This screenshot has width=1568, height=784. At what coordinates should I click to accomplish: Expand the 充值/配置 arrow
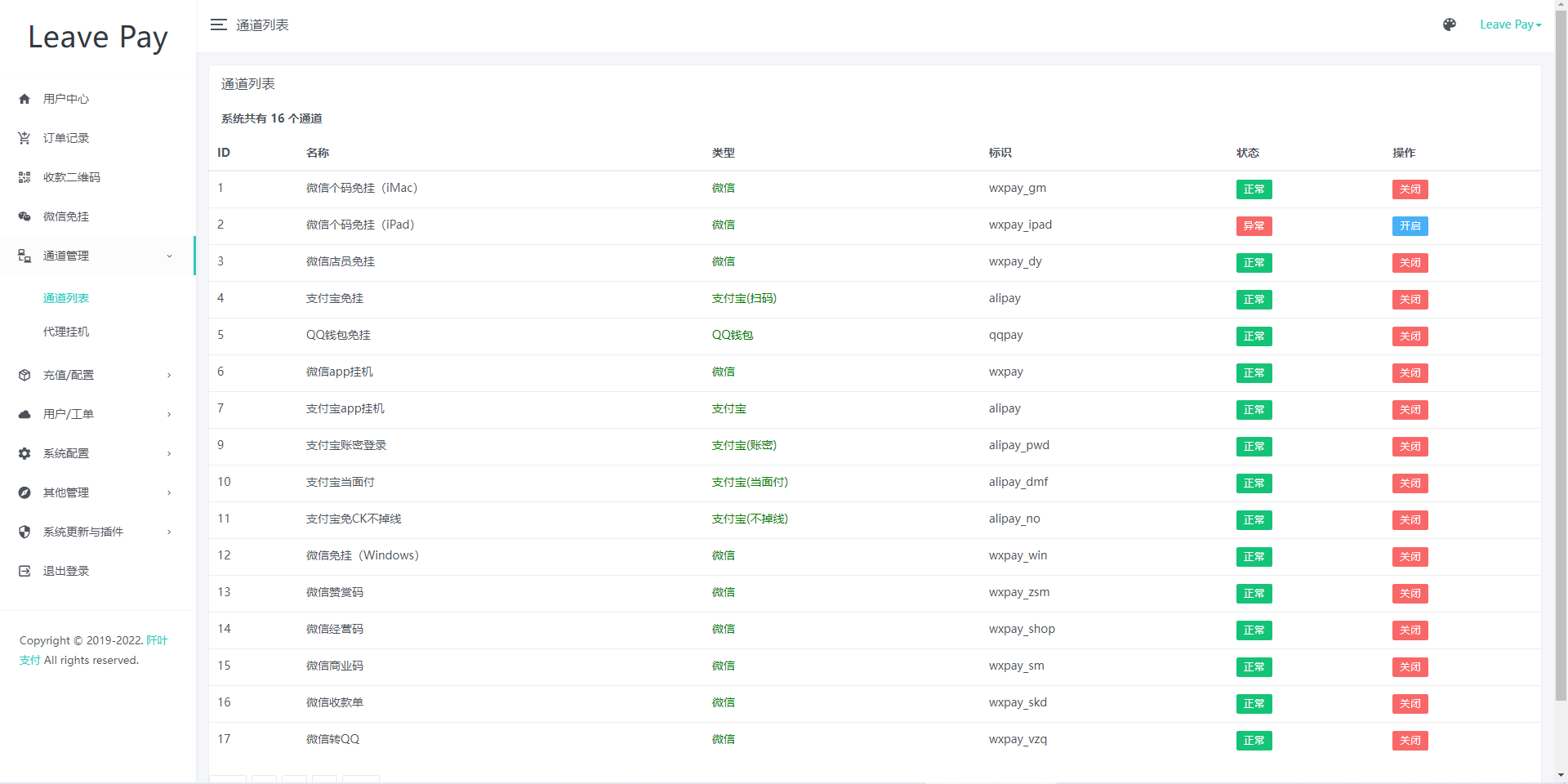[169, 375]
